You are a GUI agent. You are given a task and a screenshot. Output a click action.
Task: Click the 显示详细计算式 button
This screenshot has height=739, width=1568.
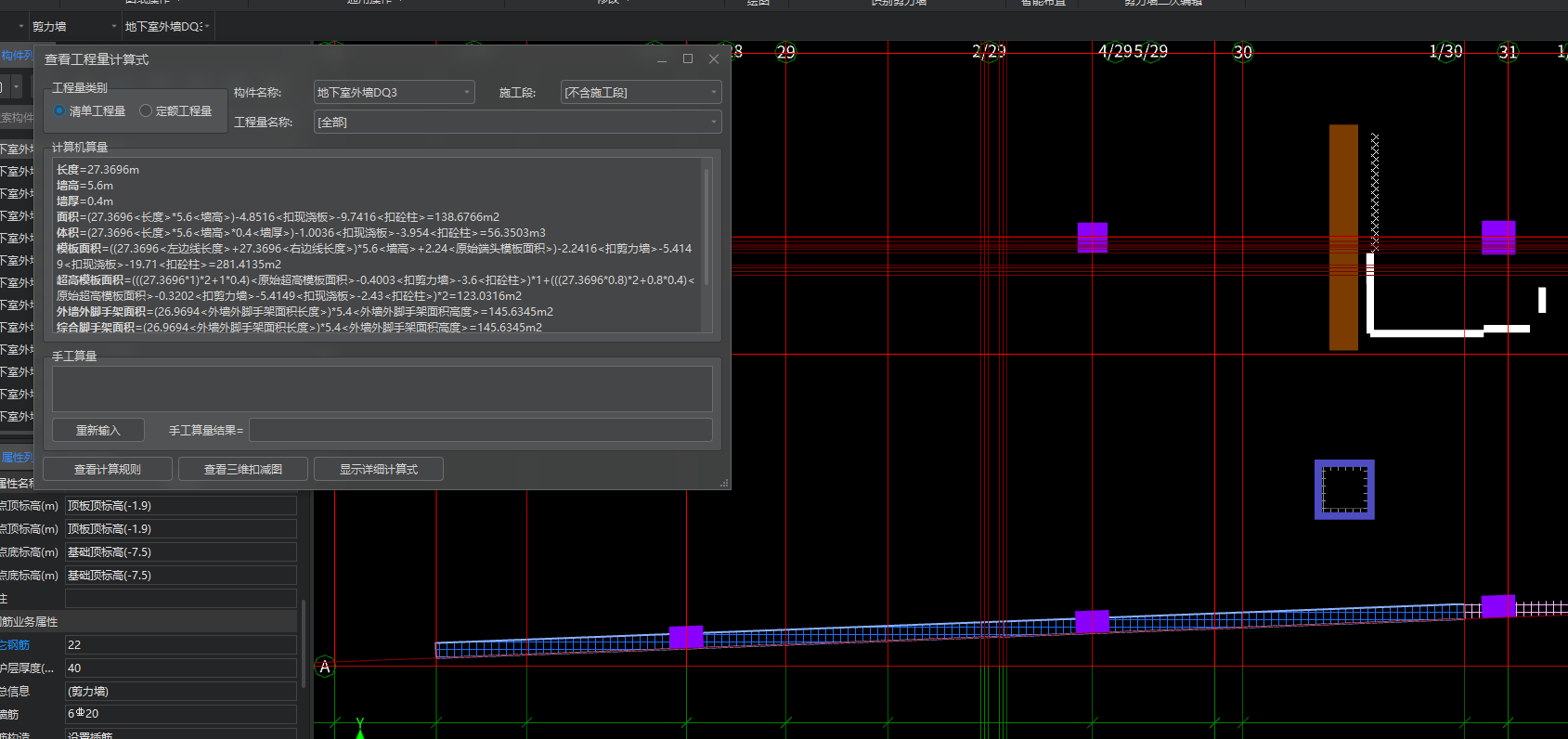coord(379,469)
